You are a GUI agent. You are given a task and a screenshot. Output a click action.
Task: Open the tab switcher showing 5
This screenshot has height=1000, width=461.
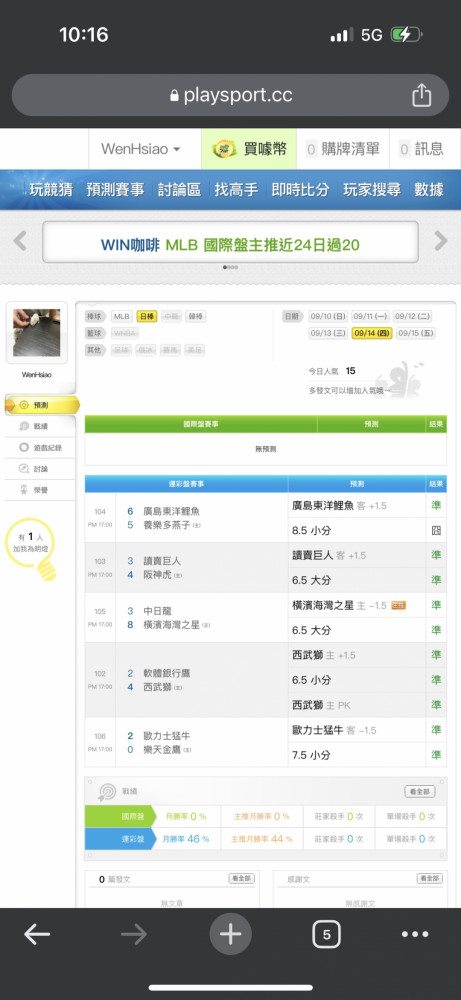(x=326, y=934)
